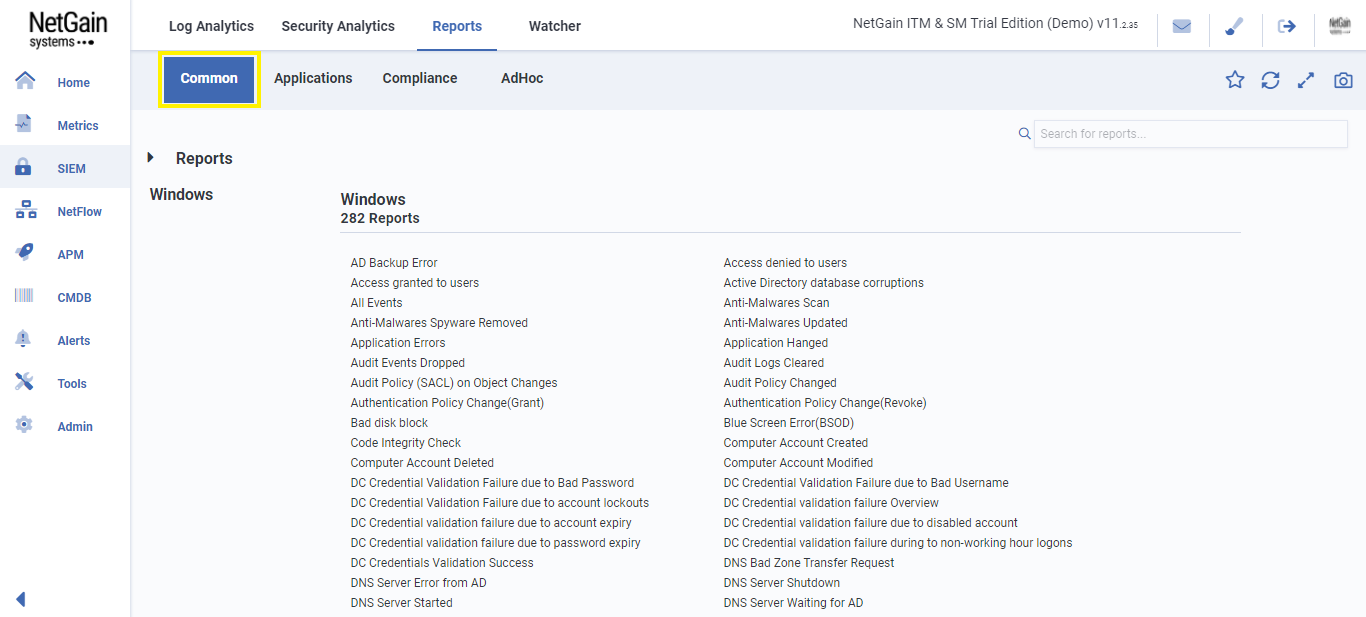Open the Log Analytics tab
1366x617 pixels.
(211, 26)
